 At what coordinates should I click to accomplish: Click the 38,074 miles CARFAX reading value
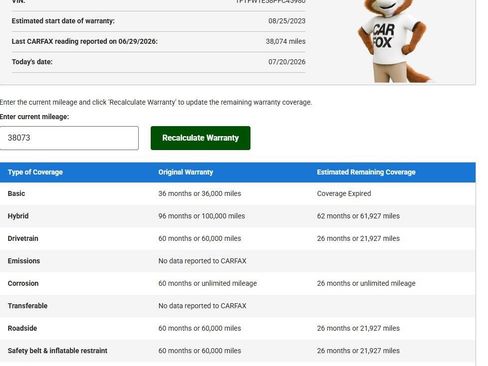pos(285,41)
